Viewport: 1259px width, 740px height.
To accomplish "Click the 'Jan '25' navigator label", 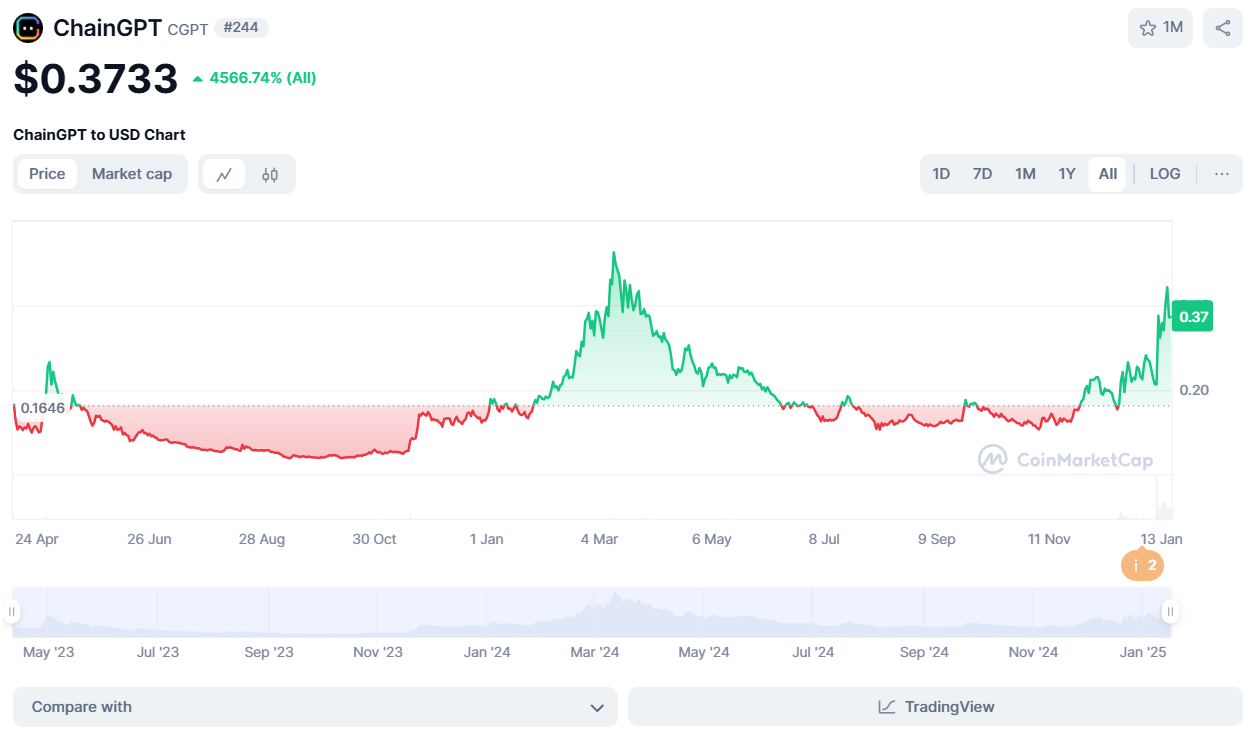I will [x=1143, y=652].
